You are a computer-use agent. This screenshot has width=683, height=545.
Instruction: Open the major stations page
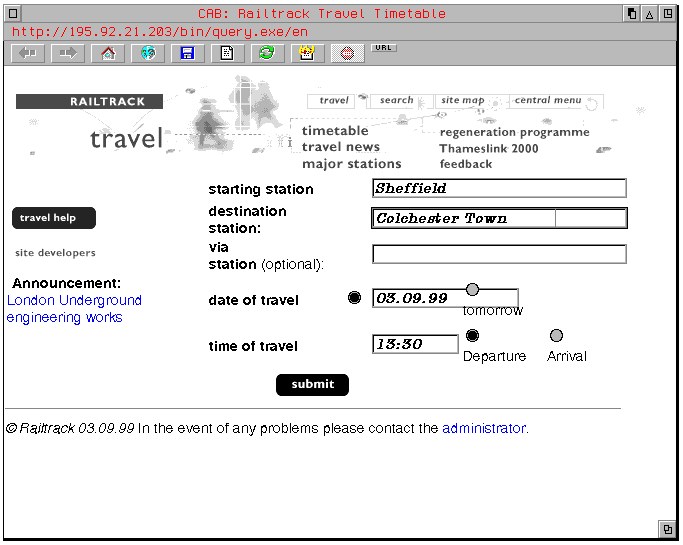[352, 164]
